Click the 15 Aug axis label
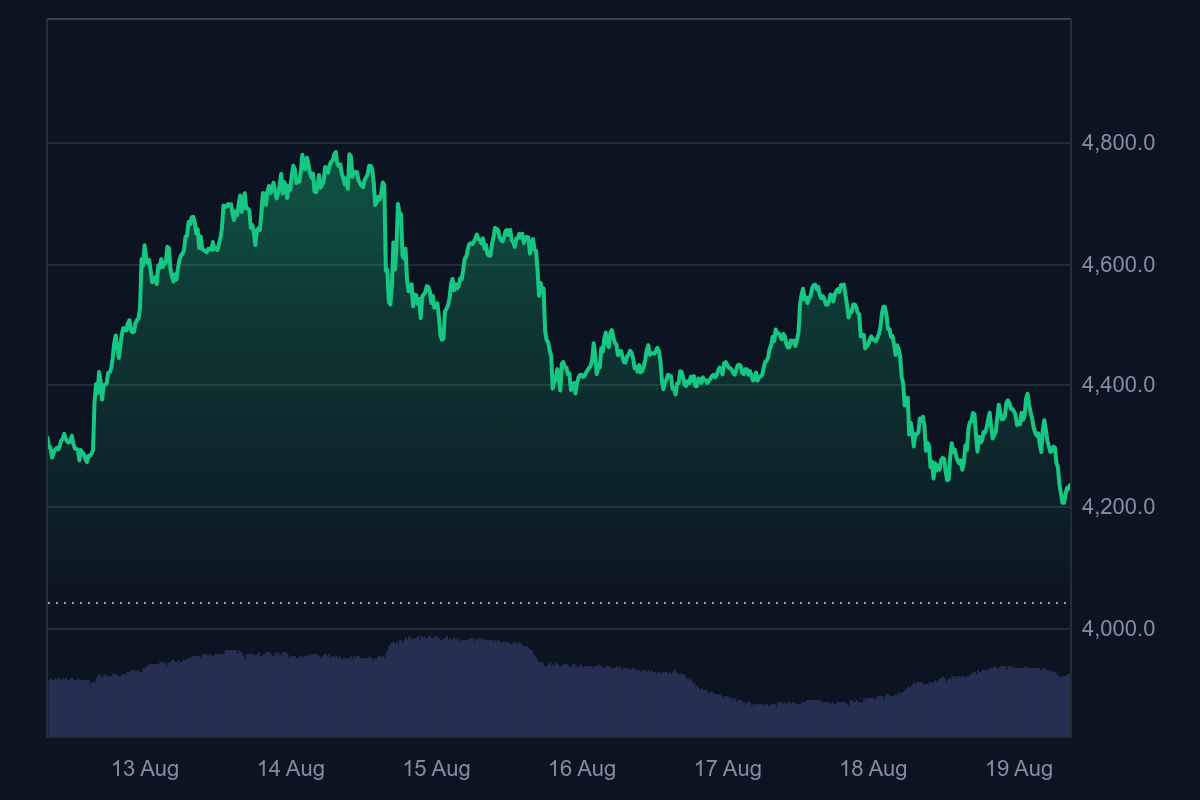 pos(436,769)
